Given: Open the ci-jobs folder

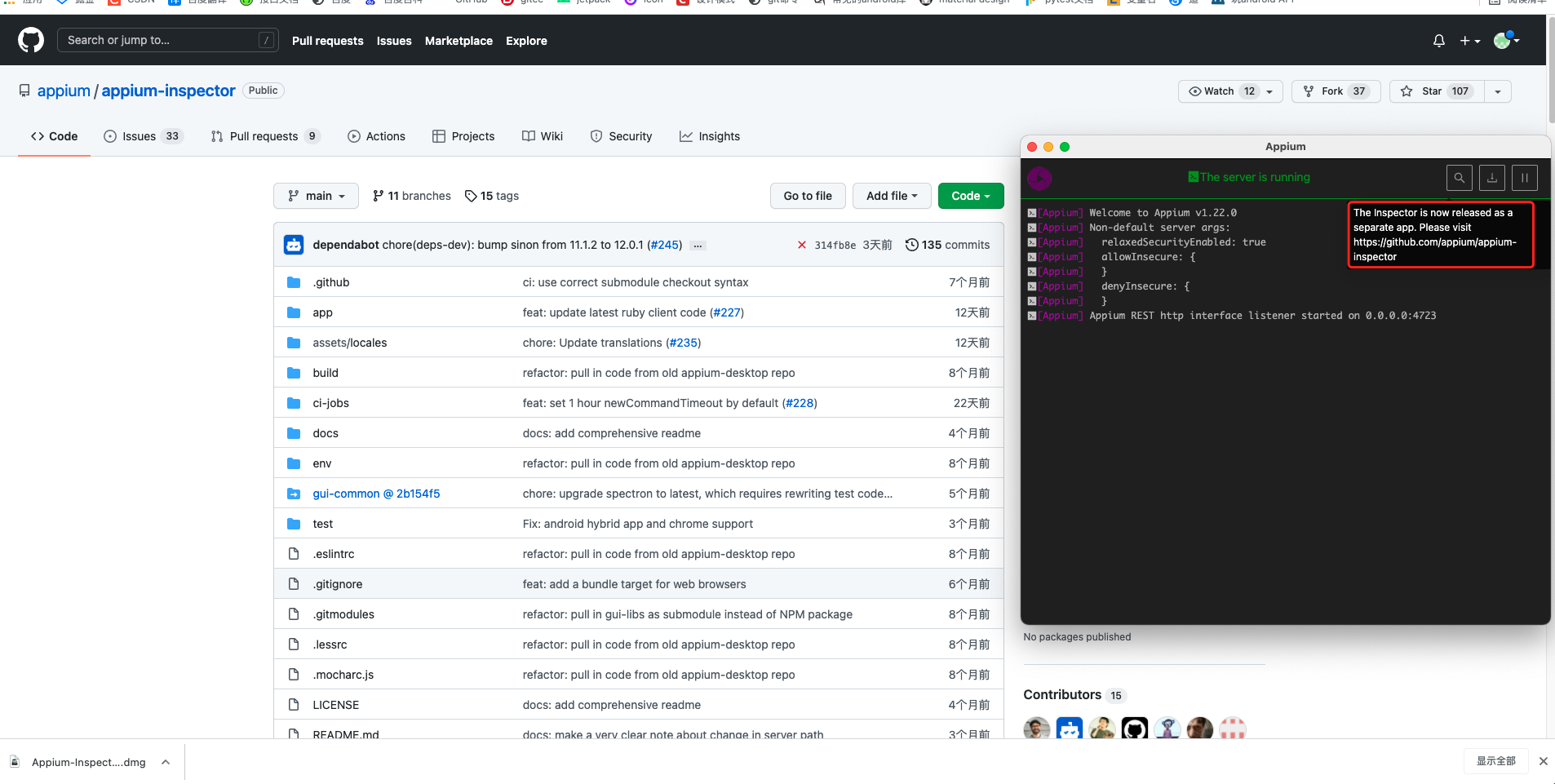Looking at the screenshot, I should [330, 403].
